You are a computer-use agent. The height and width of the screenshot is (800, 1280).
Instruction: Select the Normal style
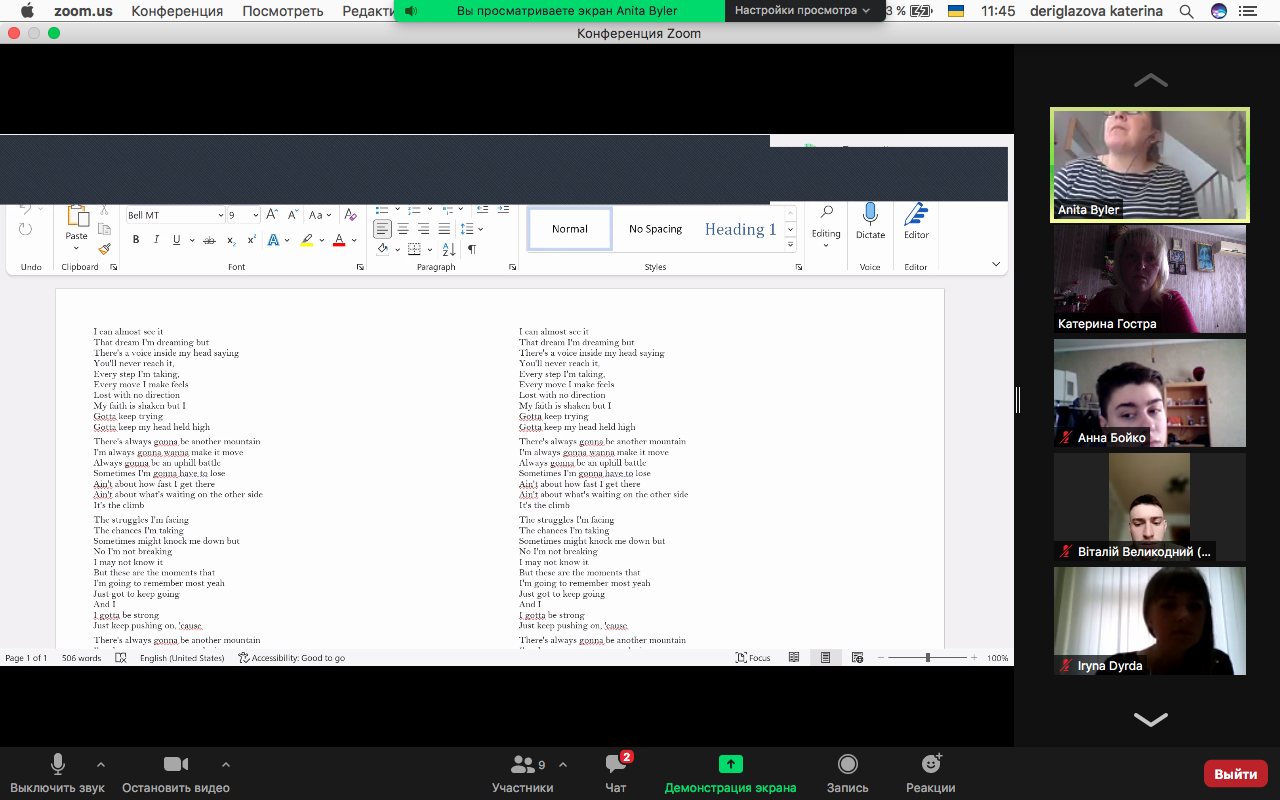(x=570, y=229)
